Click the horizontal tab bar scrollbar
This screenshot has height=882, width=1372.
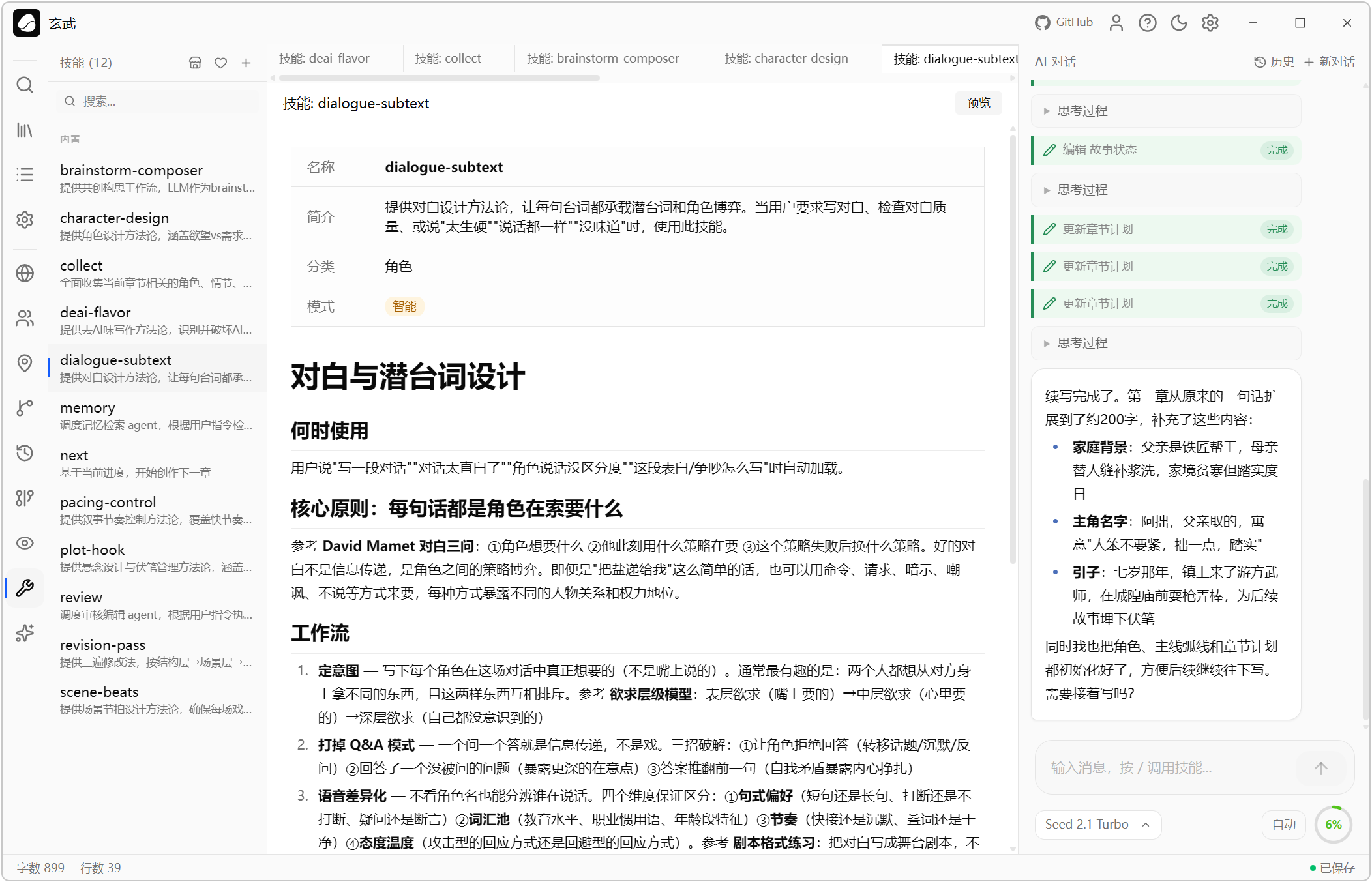(x=440, y=78)
